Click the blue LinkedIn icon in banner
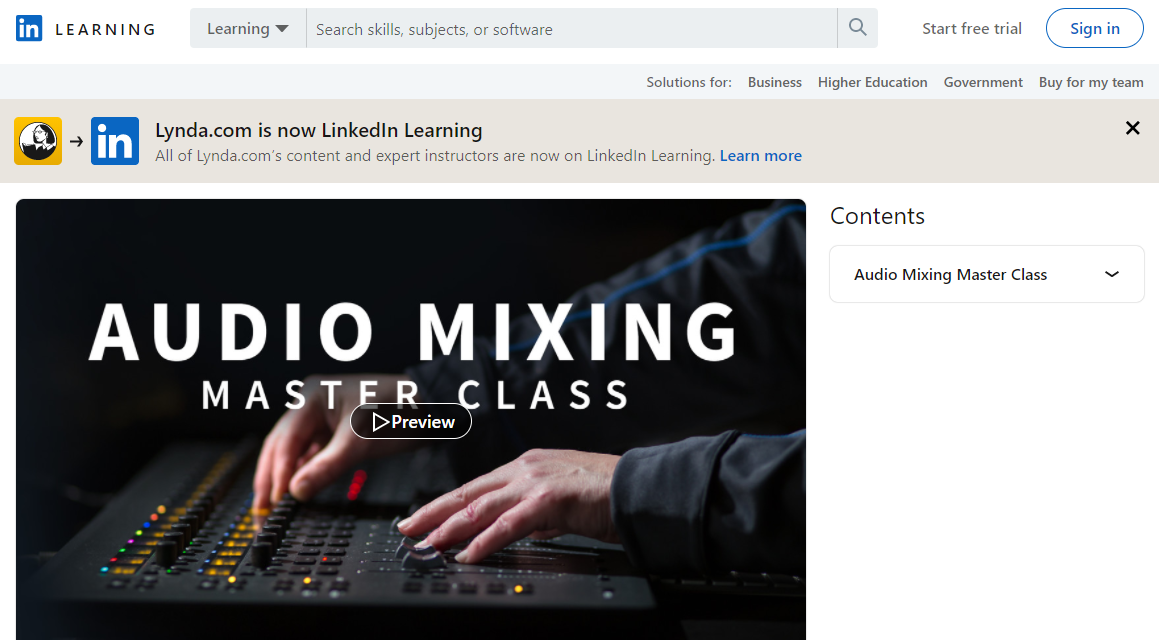 click(x=115, y=140)
